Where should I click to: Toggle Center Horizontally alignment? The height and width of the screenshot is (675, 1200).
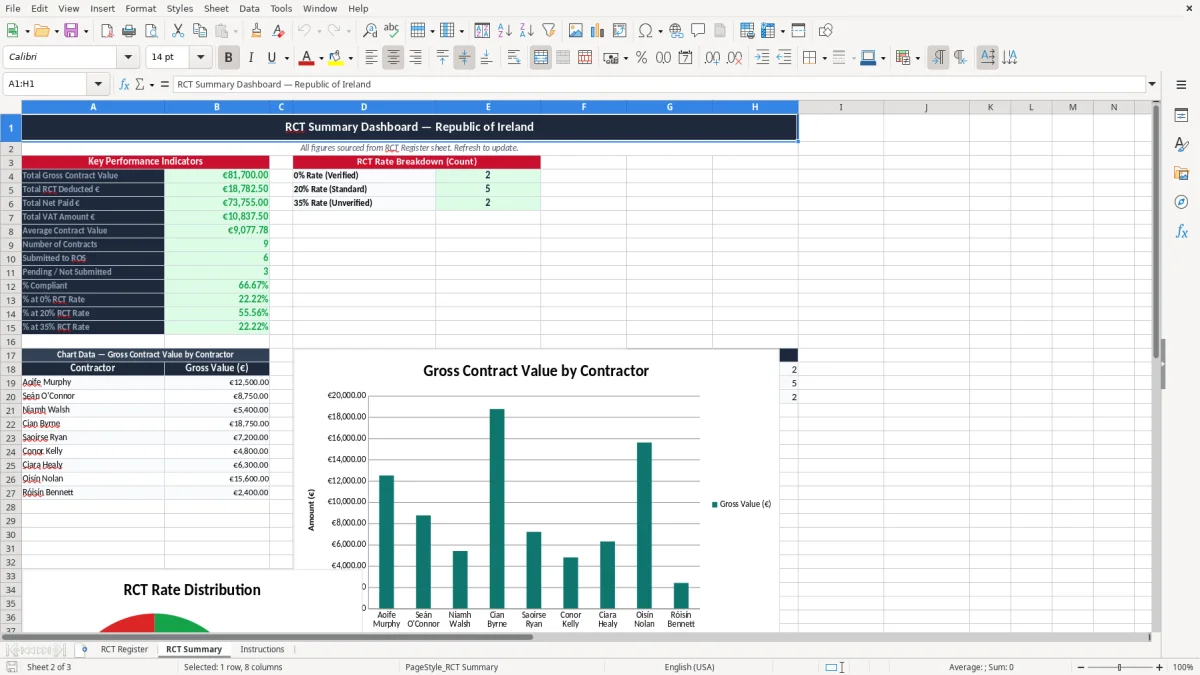393,58
